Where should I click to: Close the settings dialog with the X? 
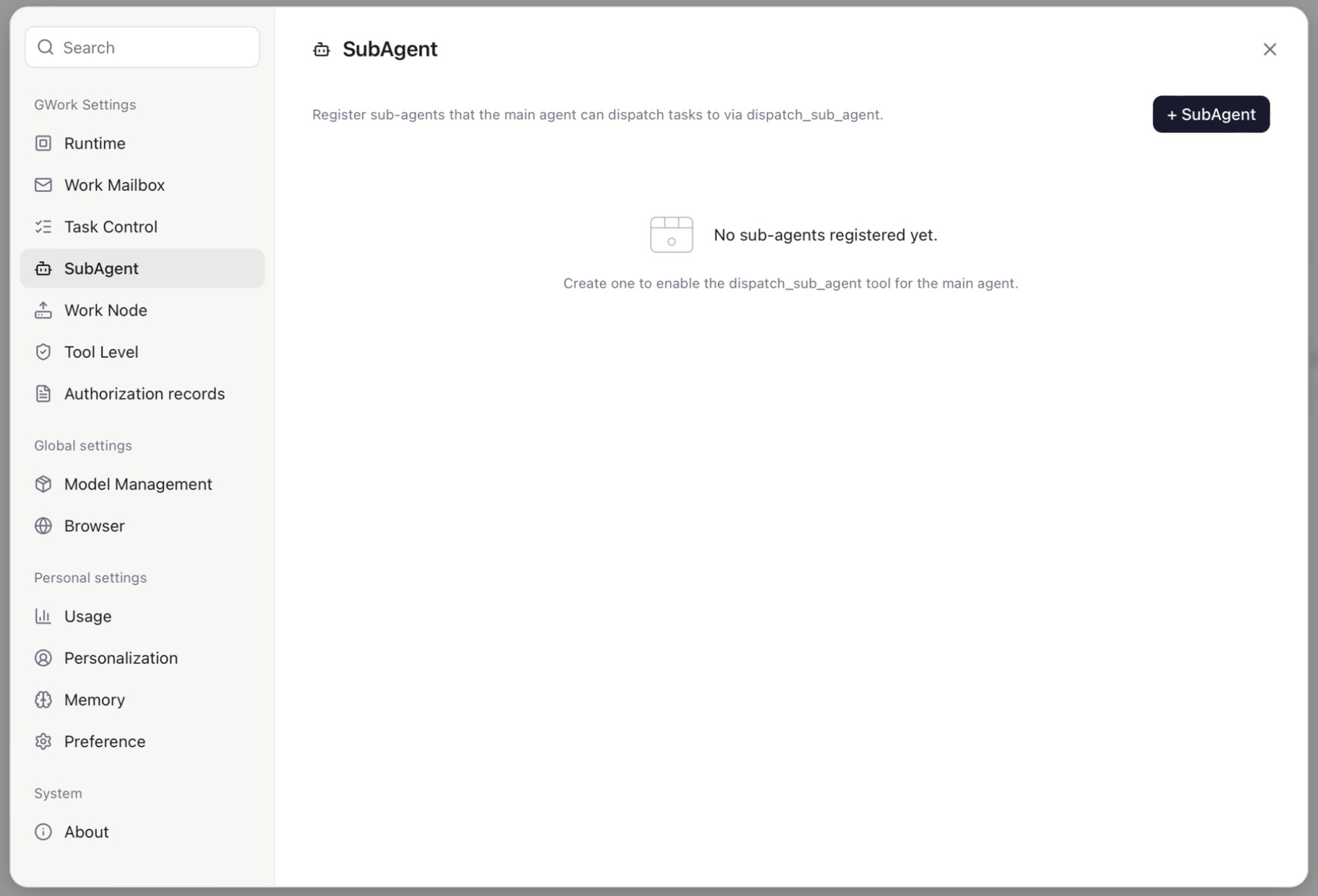tap(1270, 49)
